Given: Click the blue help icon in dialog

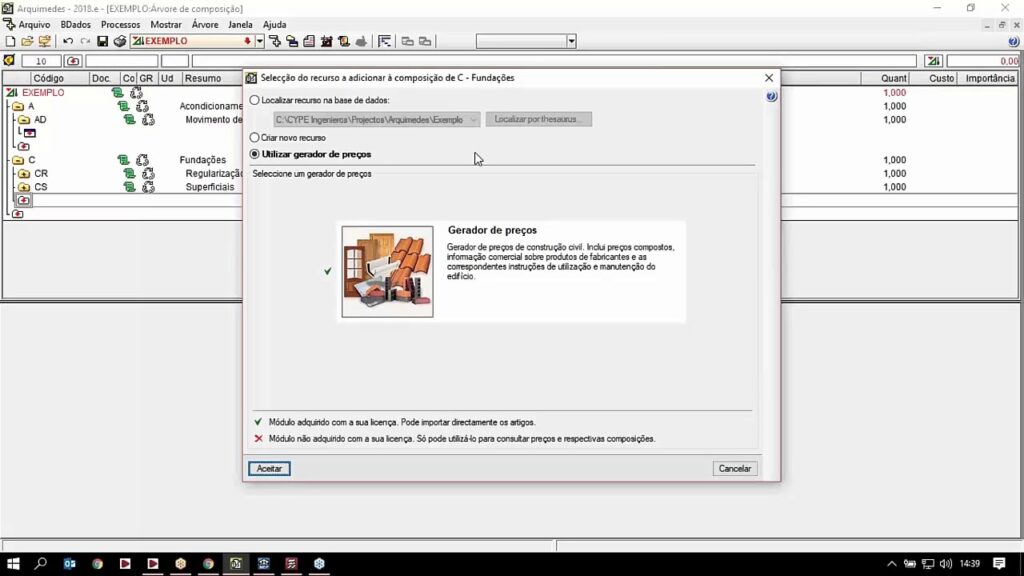Looking at the screenshot, I should (771, 97).
